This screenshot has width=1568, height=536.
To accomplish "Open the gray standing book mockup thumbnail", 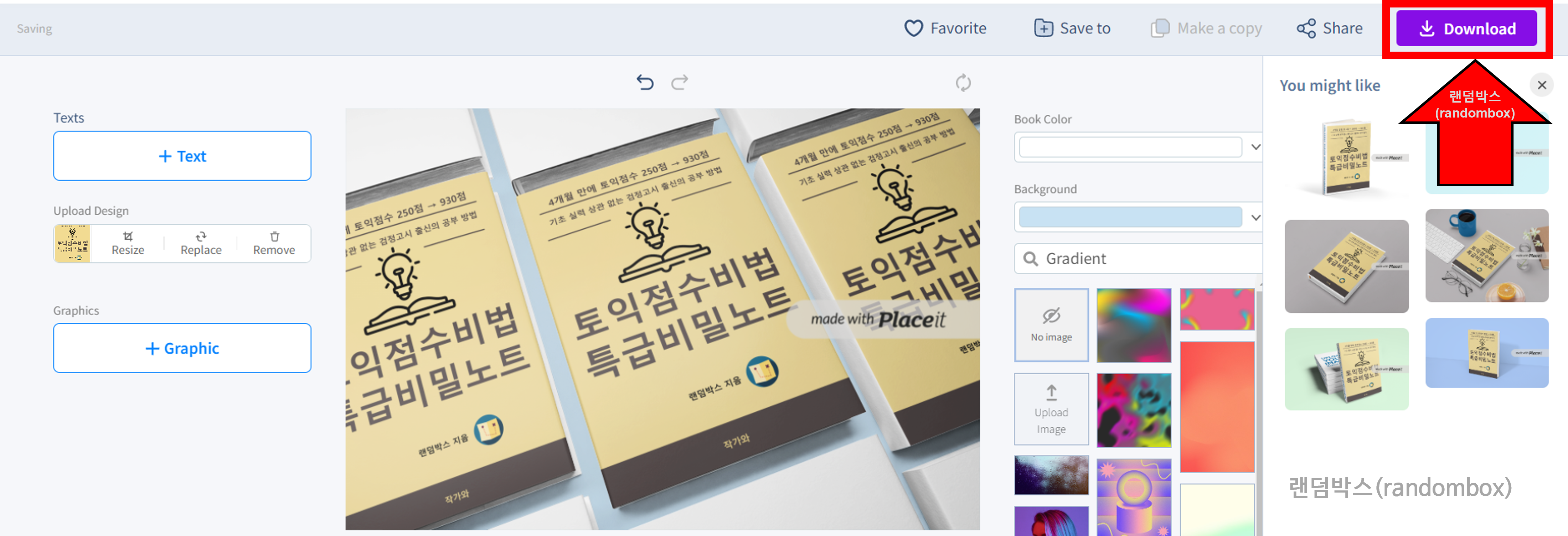I will click(x=1347, y=266).
